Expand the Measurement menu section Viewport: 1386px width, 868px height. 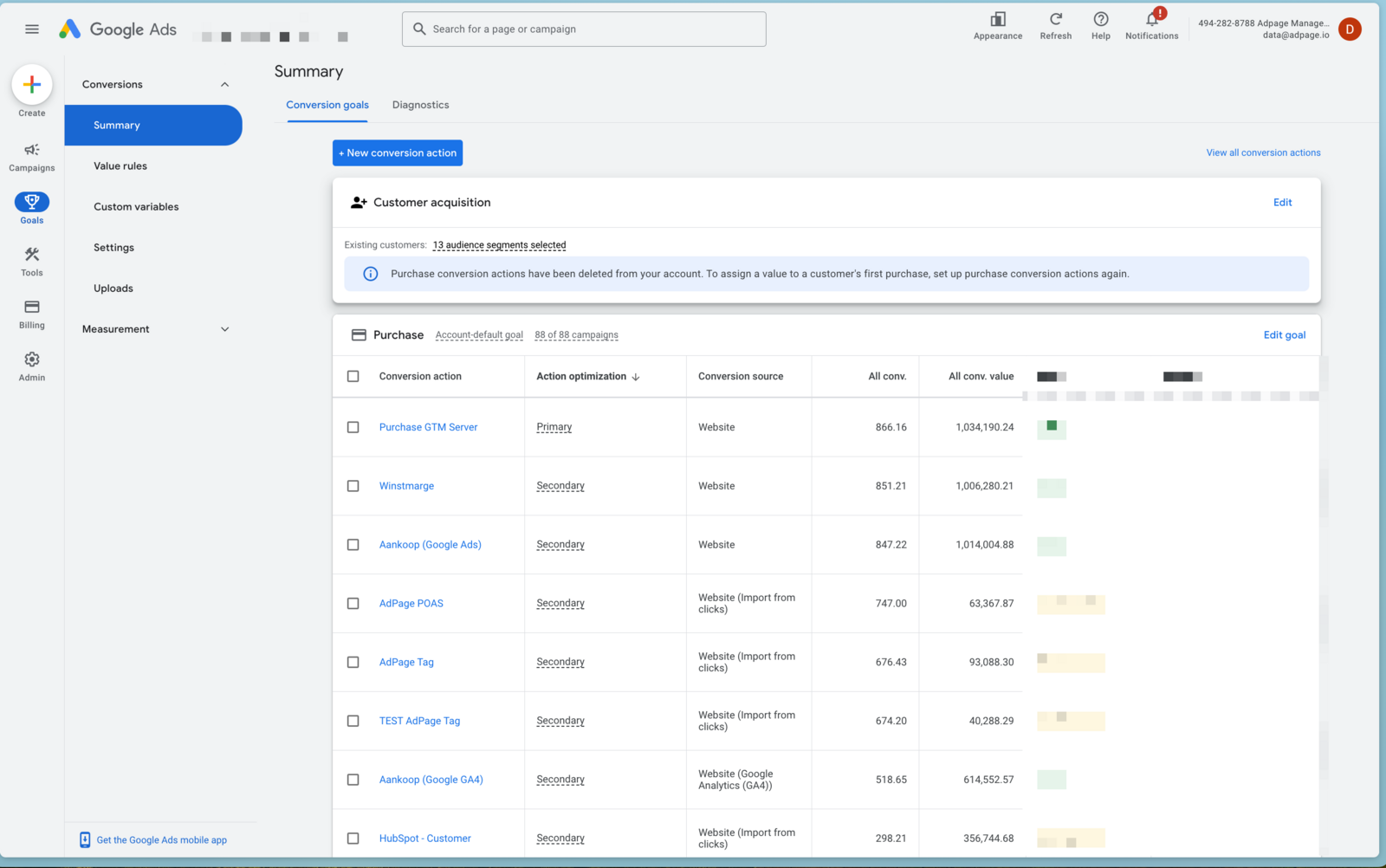point(224,329)
